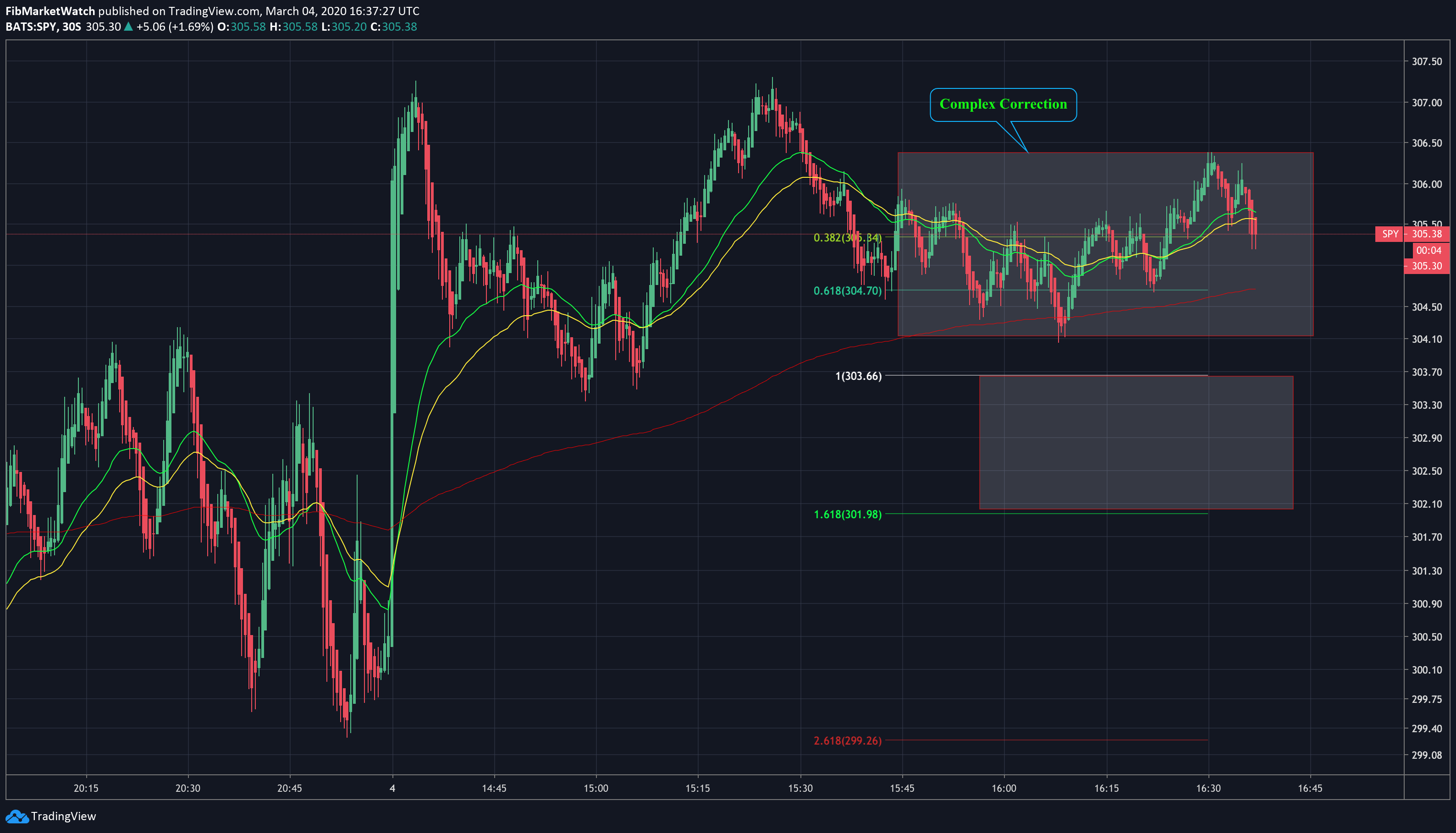Click the 16:00 time axis label
The height and width of the screenshot is (833, 1456).
coord(1004,789)
